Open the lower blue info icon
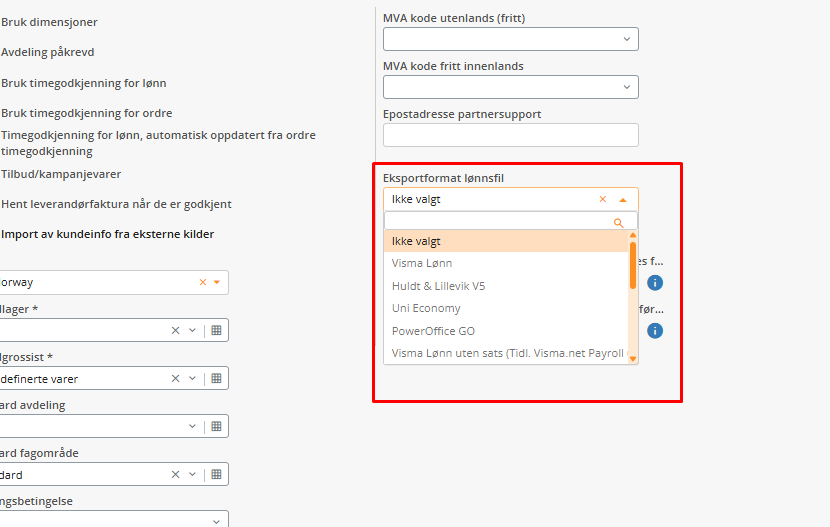The image size is (830, 527). (655, 331)
